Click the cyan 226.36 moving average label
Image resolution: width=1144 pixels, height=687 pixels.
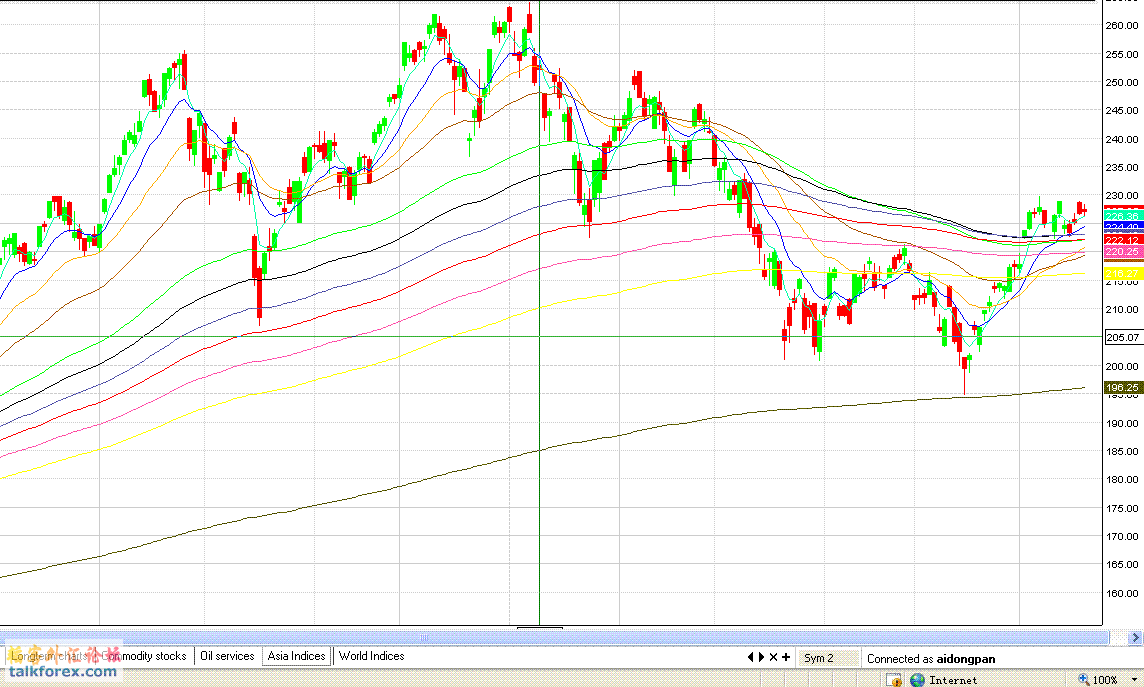(x=1123, y=215)
